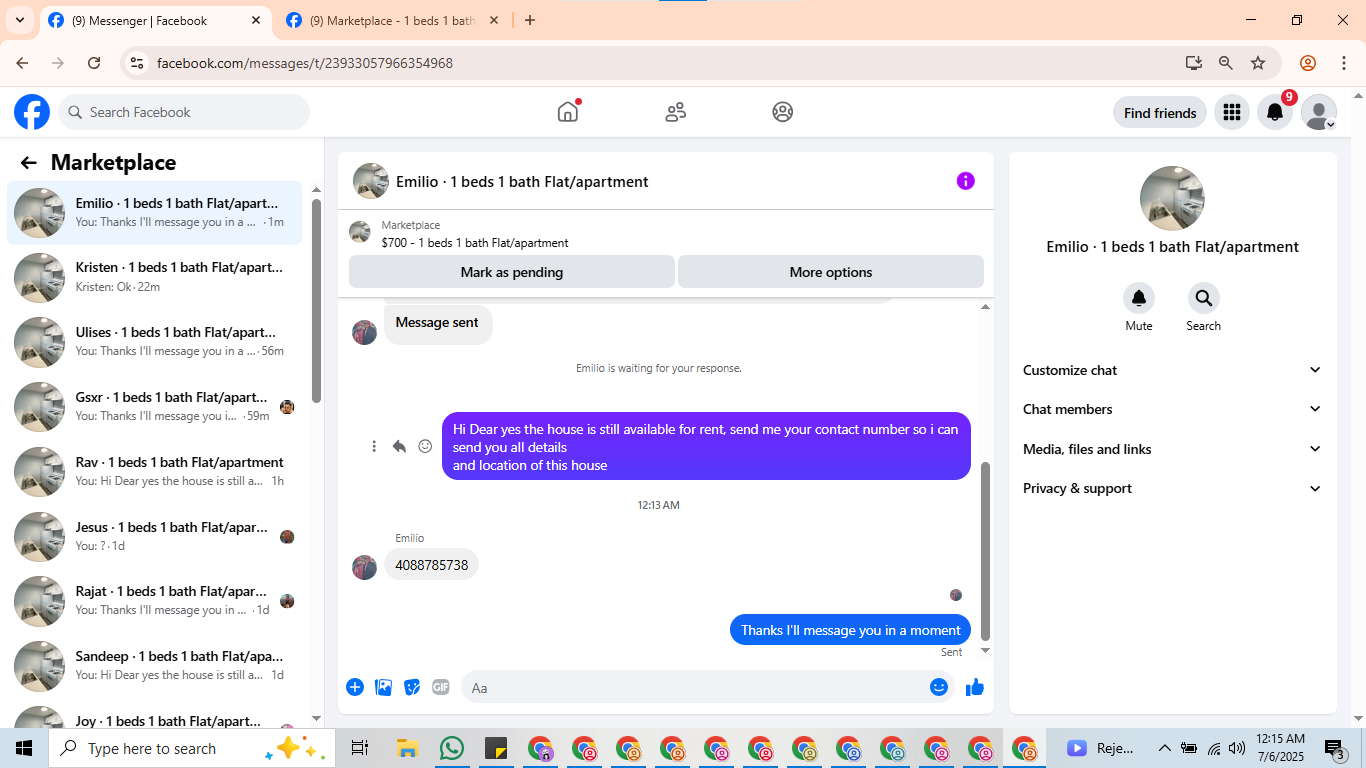Open the Kristen conversation
Screen dimensions: 1366x768
[155, 277]
